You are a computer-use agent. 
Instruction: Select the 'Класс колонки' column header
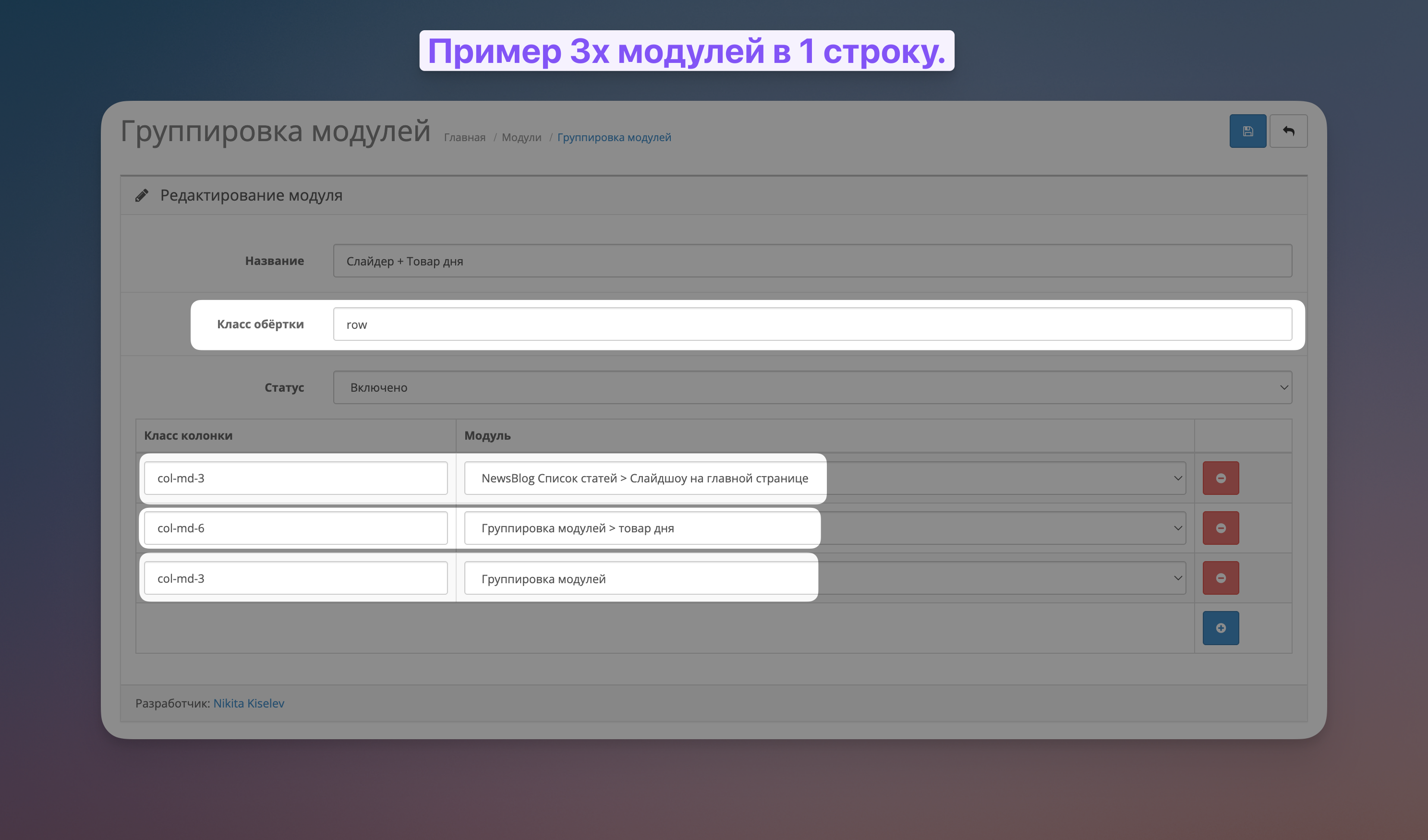tap(188, 435)
